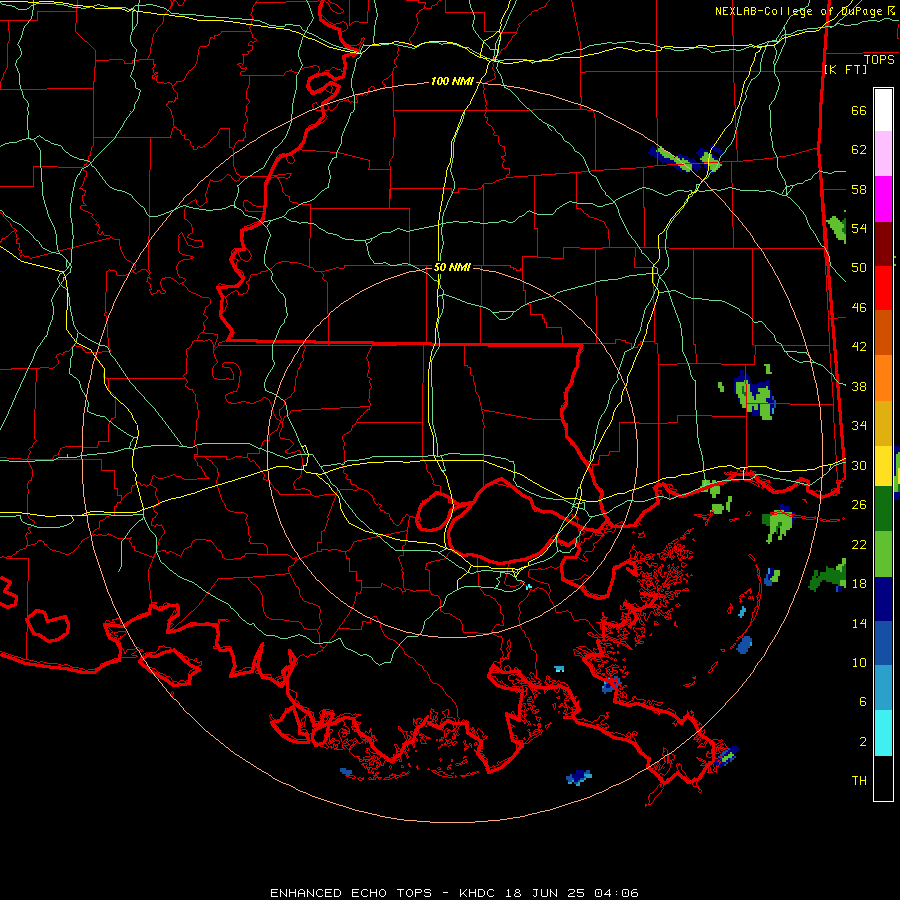900x900 pixels.
Task: Click the TH threshold legend label
Action: click(859, 781)
